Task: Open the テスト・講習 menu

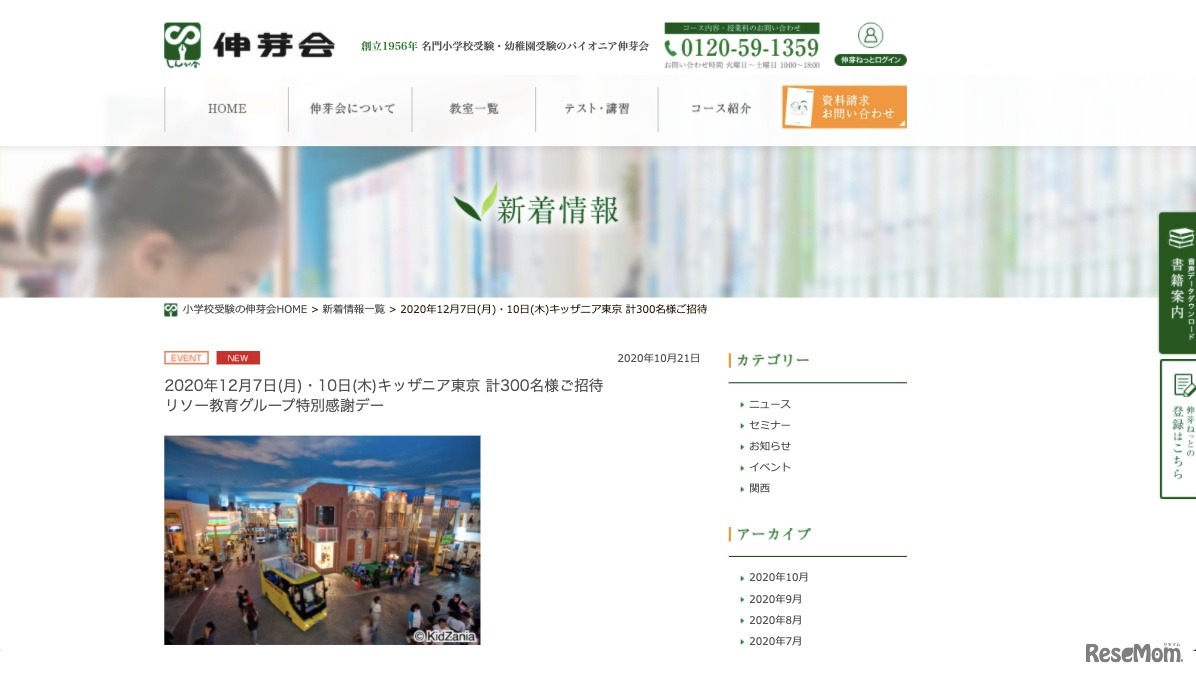Action: coord(596,108)
